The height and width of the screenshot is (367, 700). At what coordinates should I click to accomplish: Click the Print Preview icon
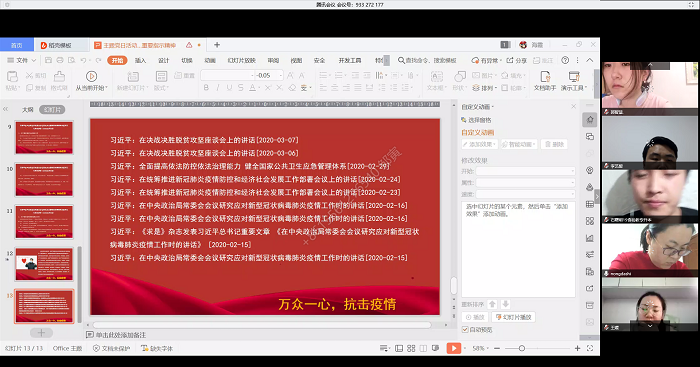coord(71,60)
